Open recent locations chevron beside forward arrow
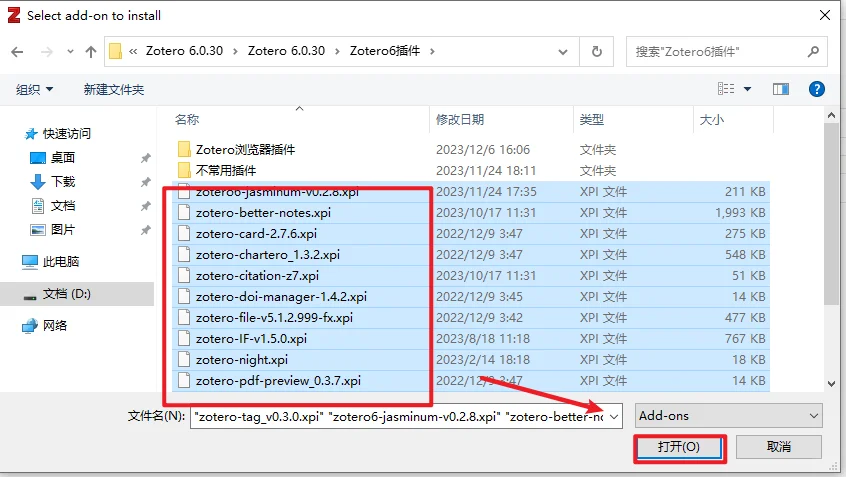 pyautogui.click(x=70, y=52)
